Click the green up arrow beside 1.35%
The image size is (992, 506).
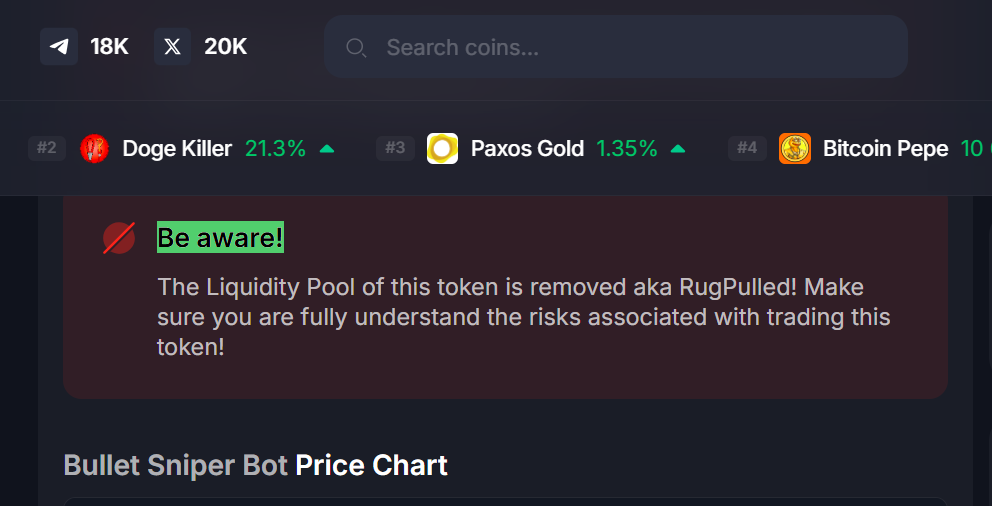point(678,149)
